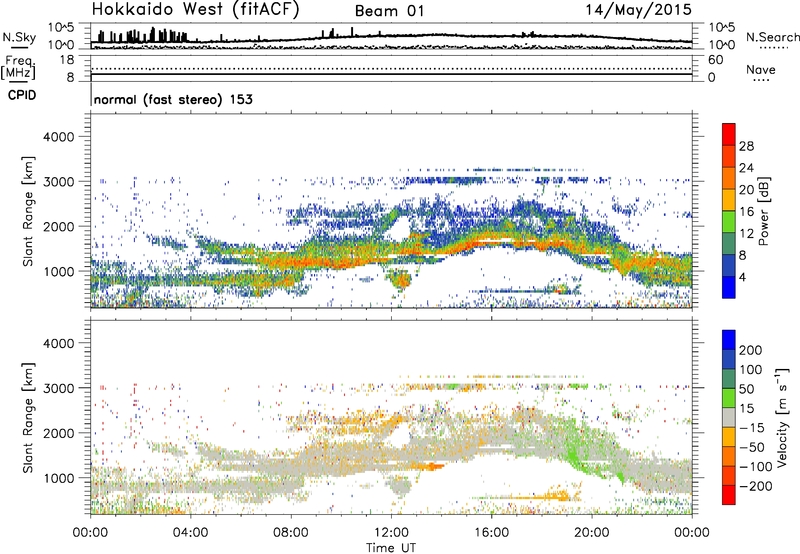The image size is (800, 554).
Task: Click the "CPID" row label
Action: point(22,95)
